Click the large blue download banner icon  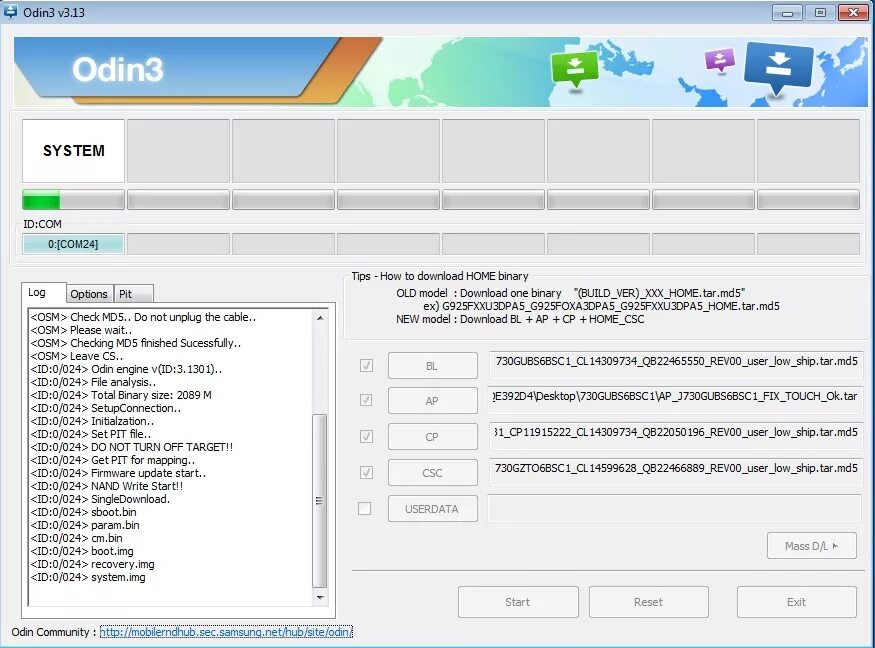pos(778,67)
